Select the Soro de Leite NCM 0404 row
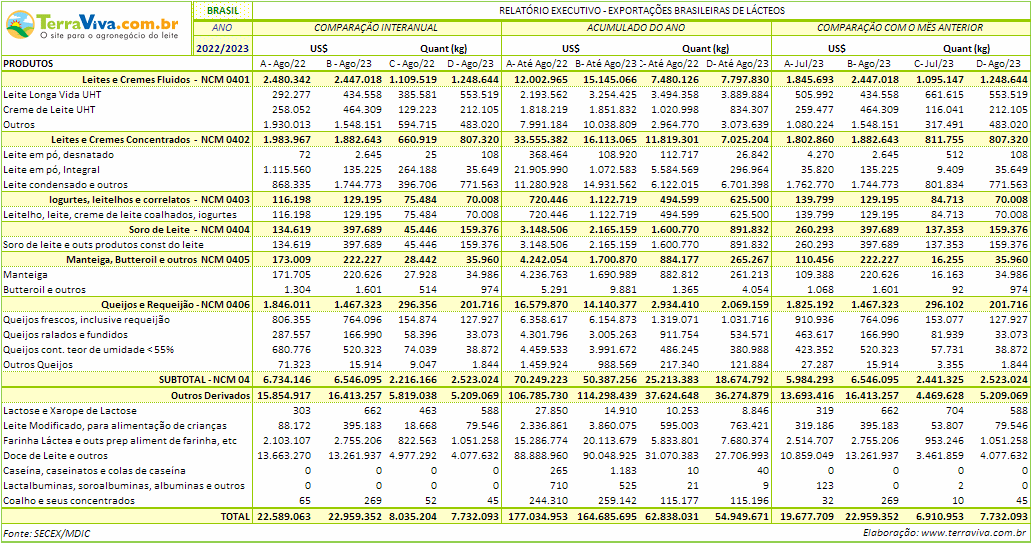This screenshot has width=1031, height=543. (x=203, y=230)
